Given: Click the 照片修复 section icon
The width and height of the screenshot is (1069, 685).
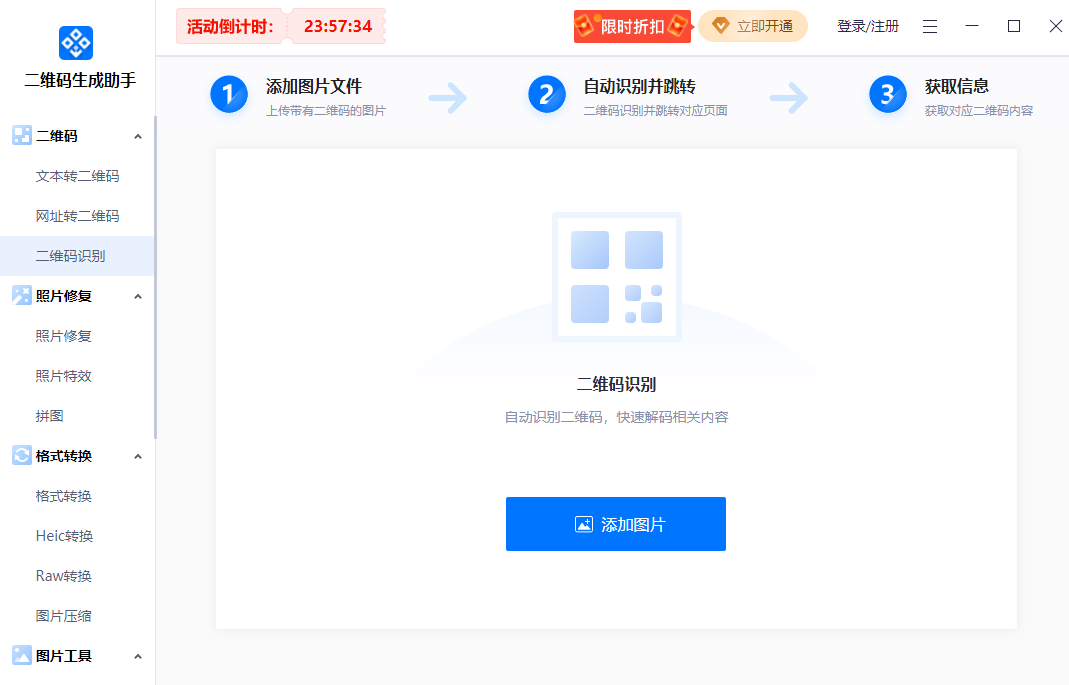Looking at the screenshot, I should (20, 295).
